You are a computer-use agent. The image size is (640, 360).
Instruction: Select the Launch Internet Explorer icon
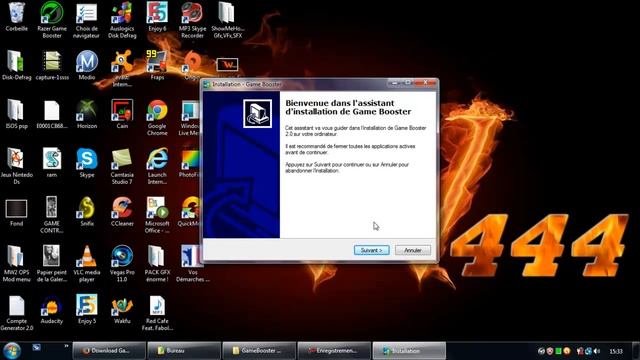(x=157, y=166)
